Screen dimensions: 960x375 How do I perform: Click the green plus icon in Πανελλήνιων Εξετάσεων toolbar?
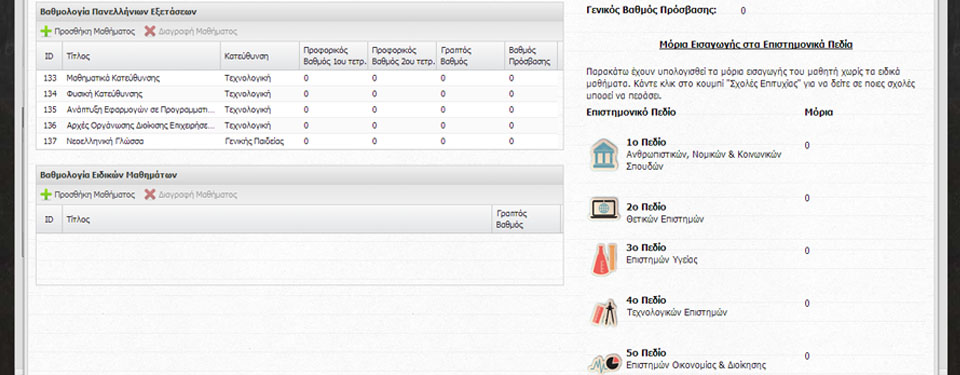click(x=46, y=31)
